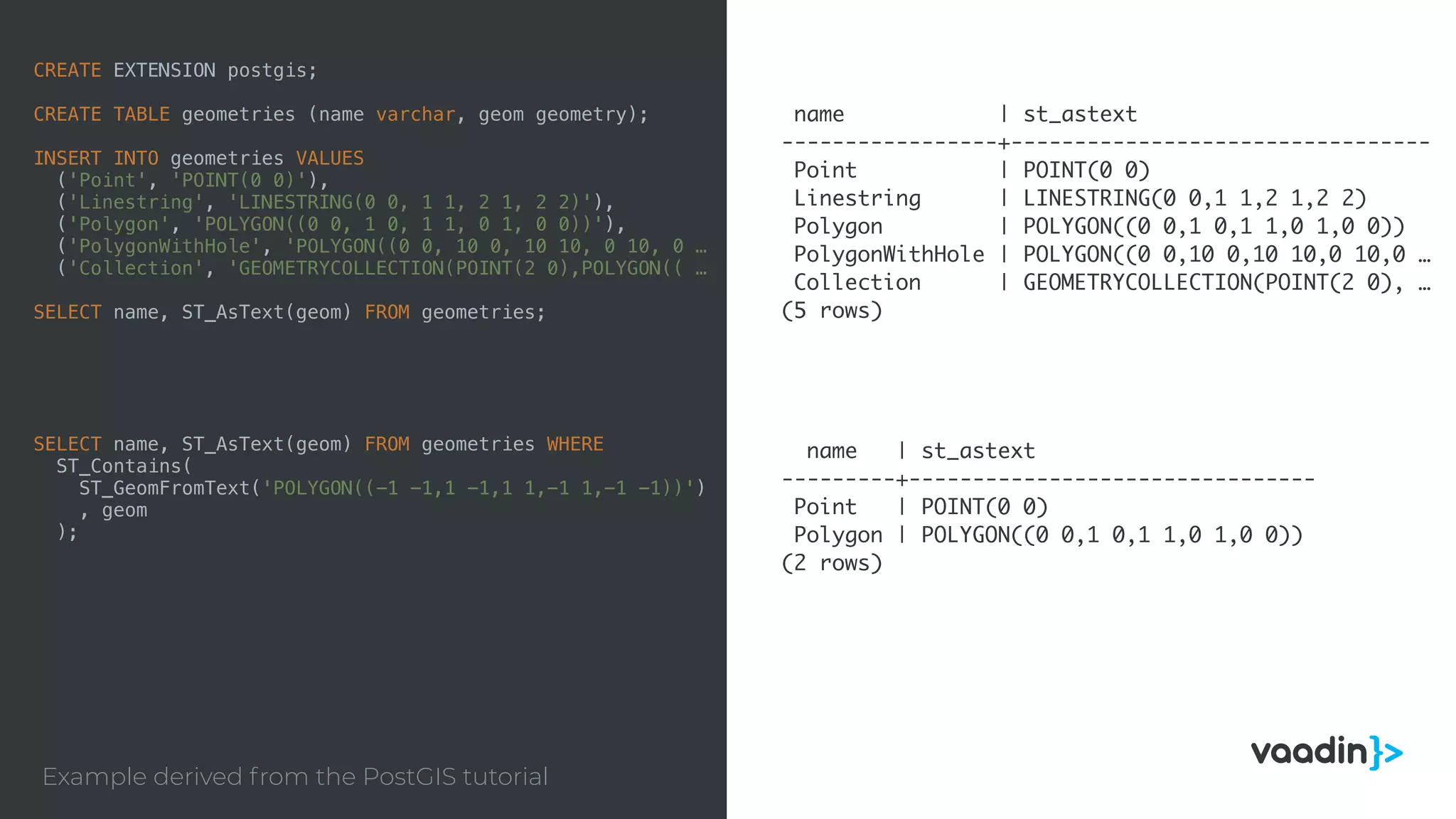Viewport: 1456px width, 819px height.
Task: Click 'LINESTRING(0 0,1 1,2 1,2 2)' value
Action: coord(1195,198)
